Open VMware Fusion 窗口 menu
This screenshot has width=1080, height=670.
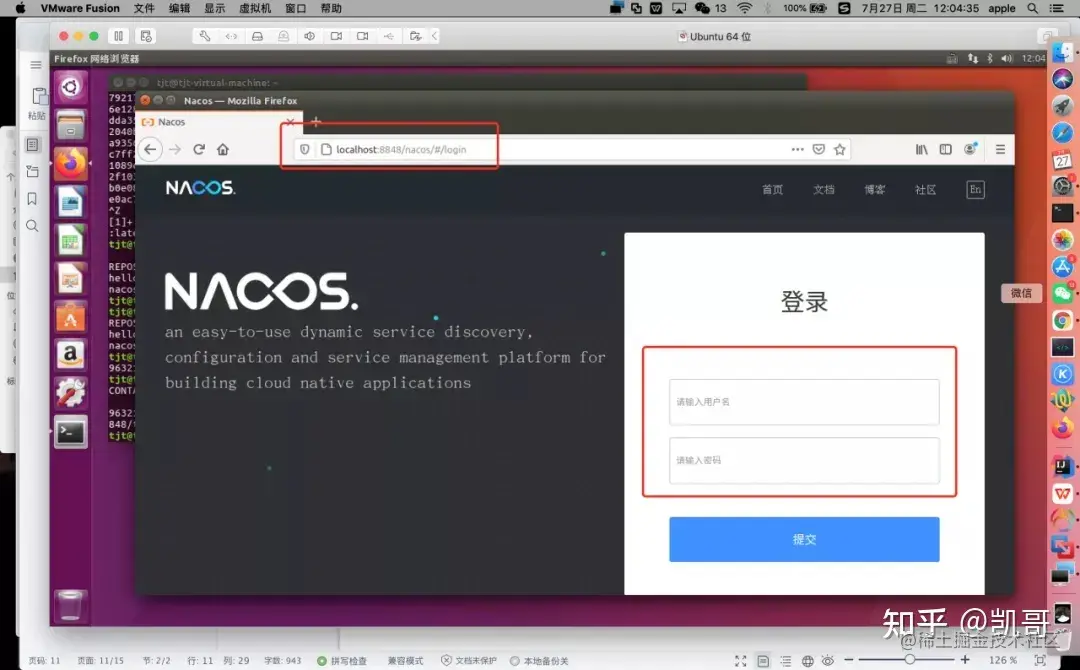click(295, 8)
